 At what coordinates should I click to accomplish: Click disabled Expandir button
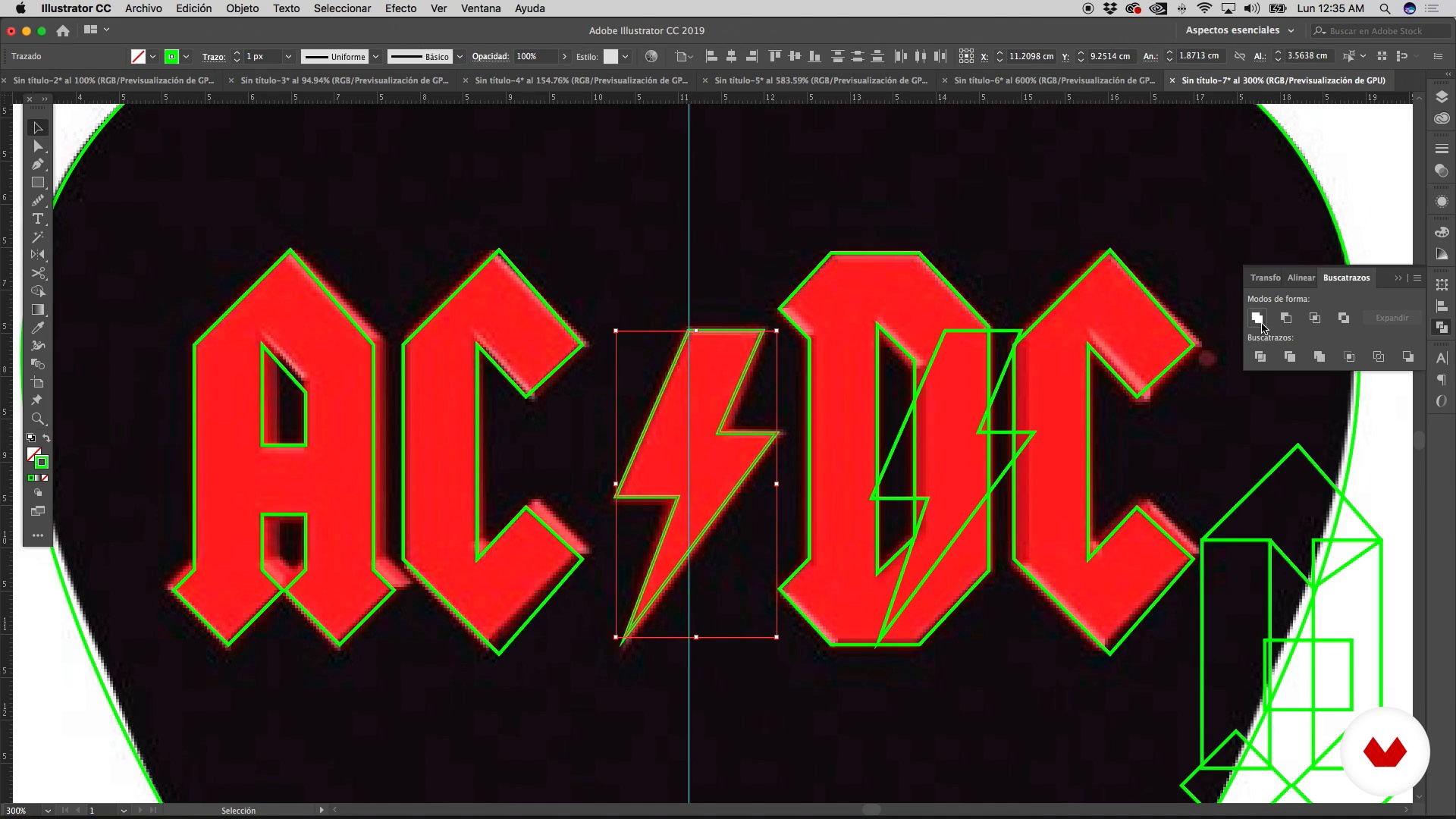click(1392, 318)
